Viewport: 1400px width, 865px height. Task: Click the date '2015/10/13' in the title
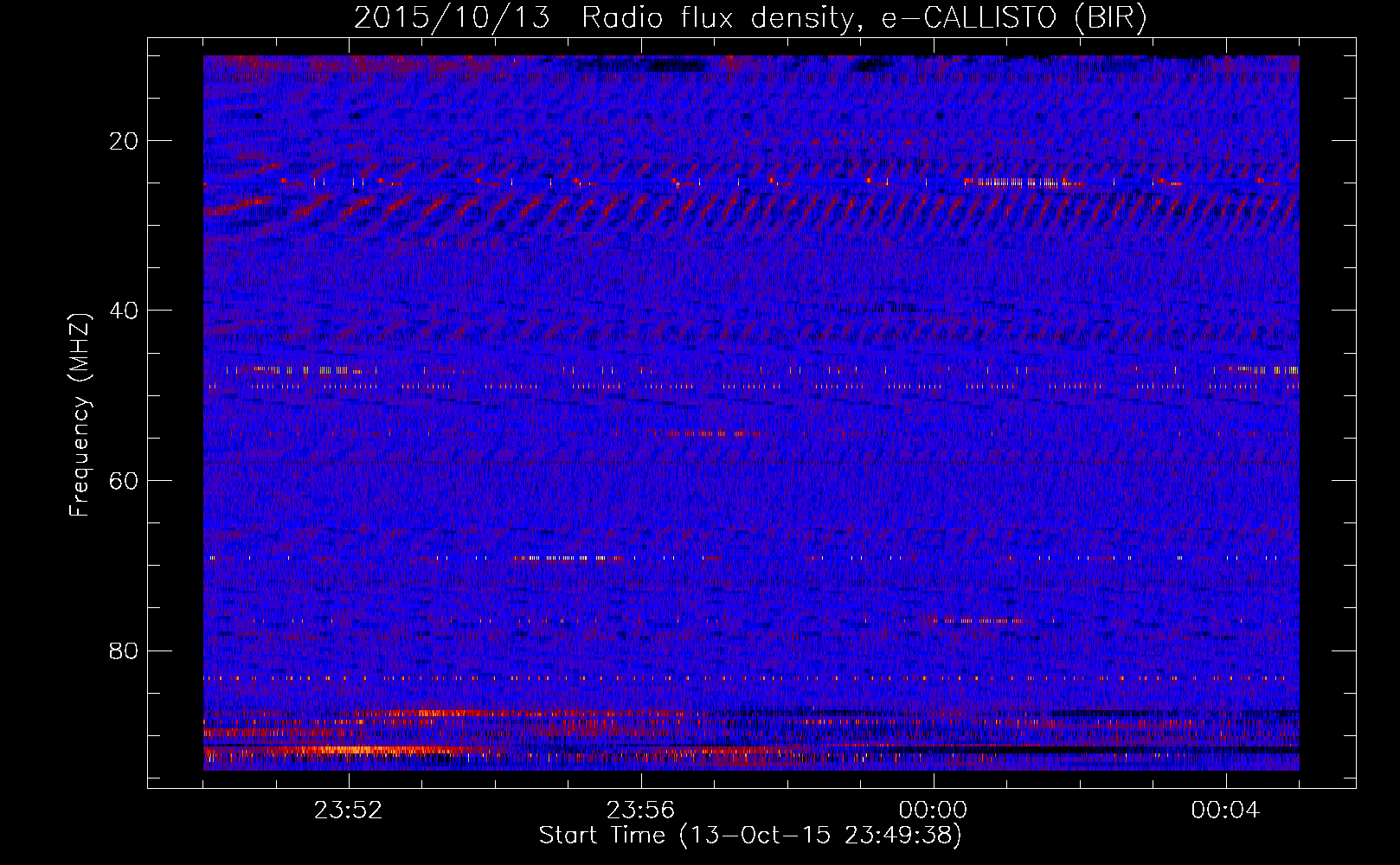point(453,18)
